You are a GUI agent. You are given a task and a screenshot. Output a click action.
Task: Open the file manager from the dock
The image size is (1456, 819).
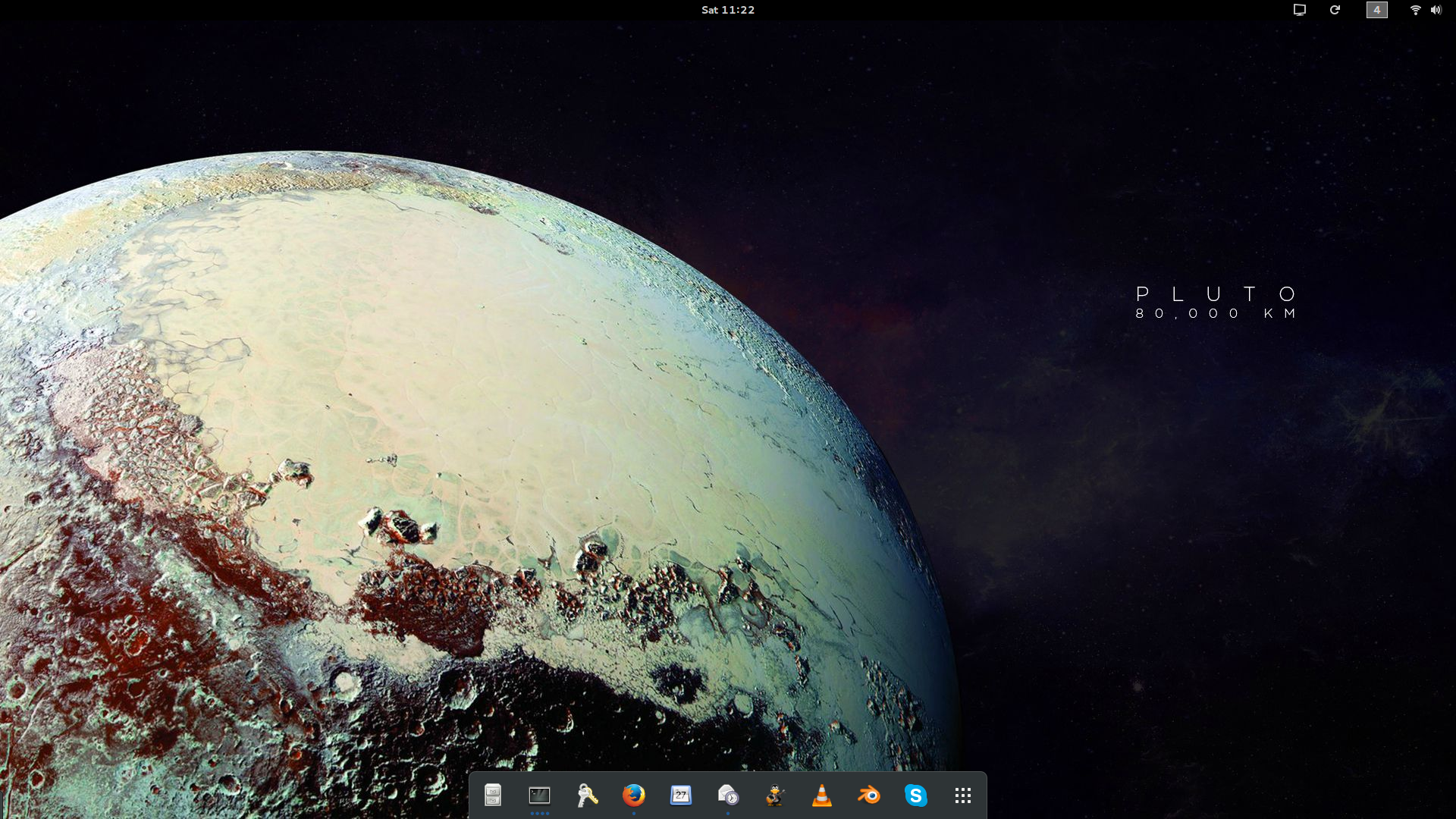click(493, 795)
